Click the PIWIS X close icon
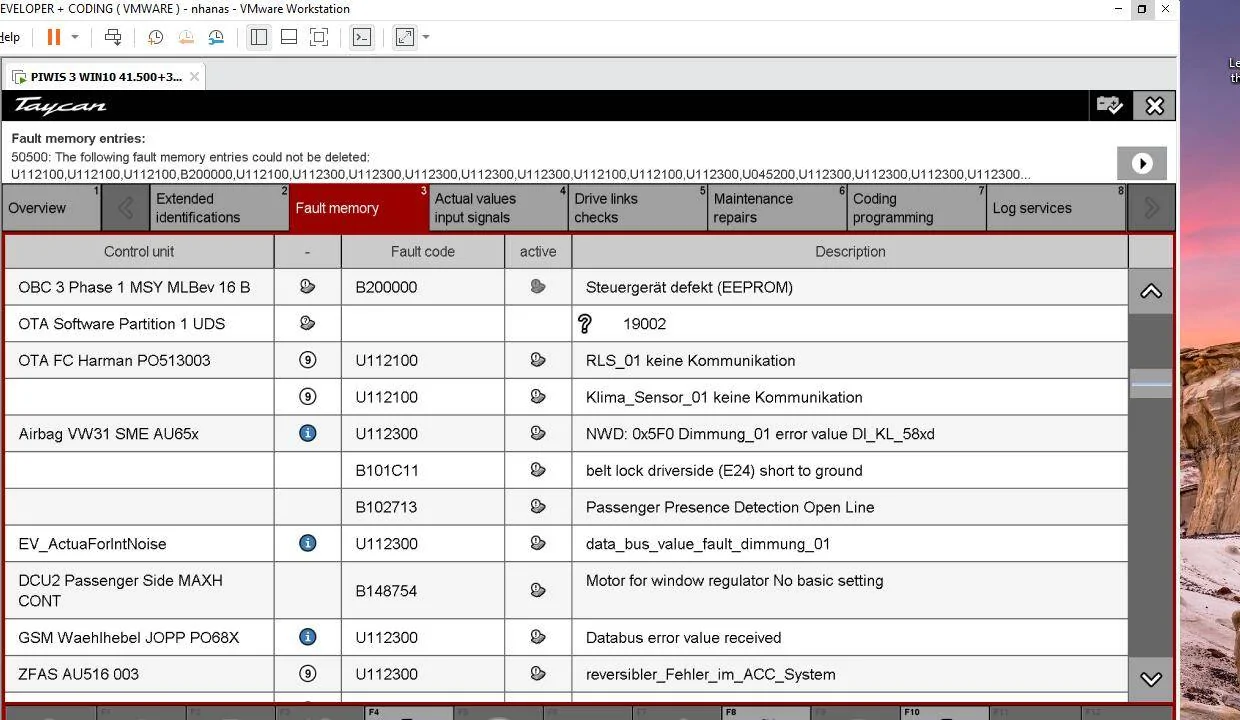This screenshot has width=1240, height=720. pos(1155,105)
